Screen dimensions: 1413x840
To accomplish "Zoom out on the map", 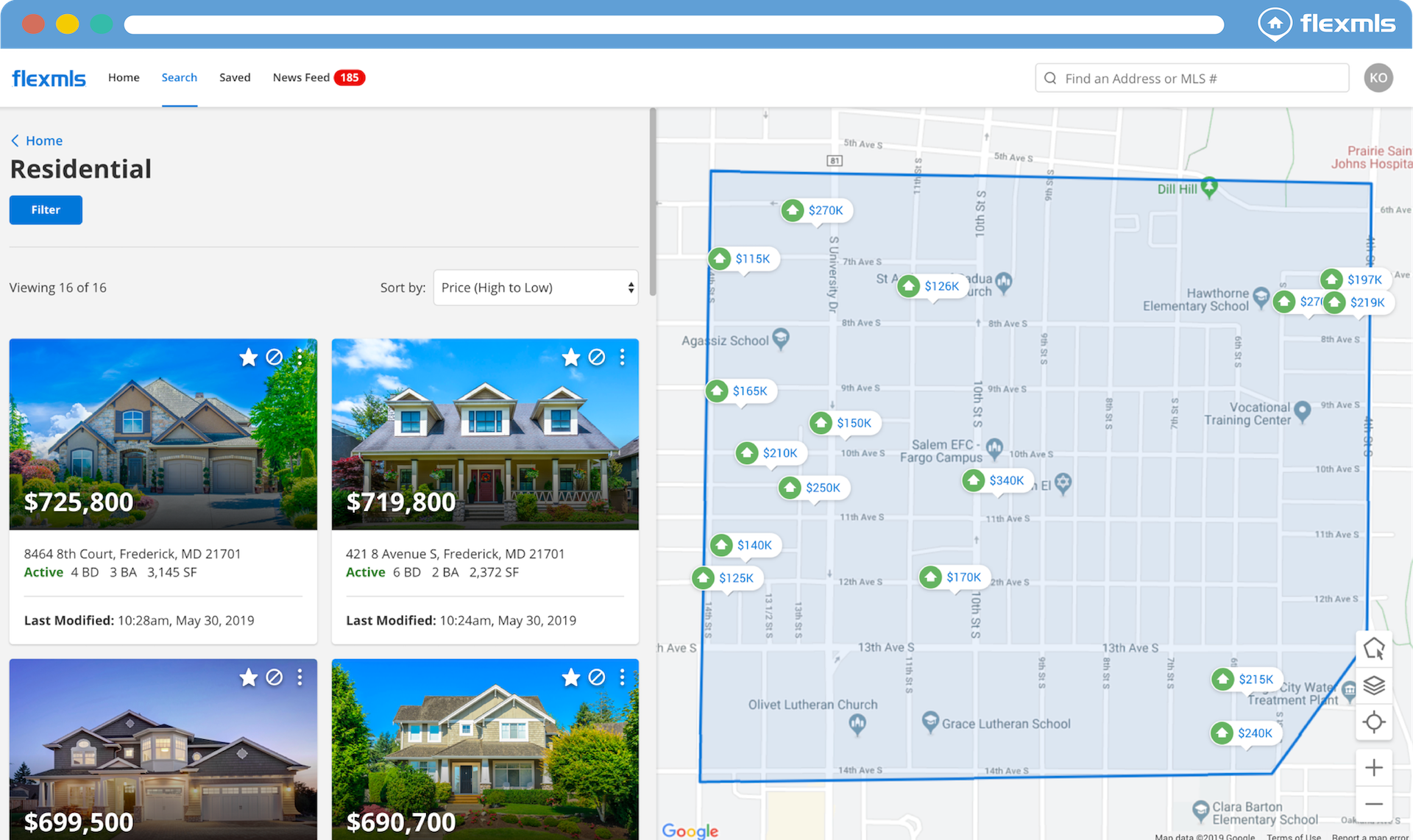I will point(1373,804).
